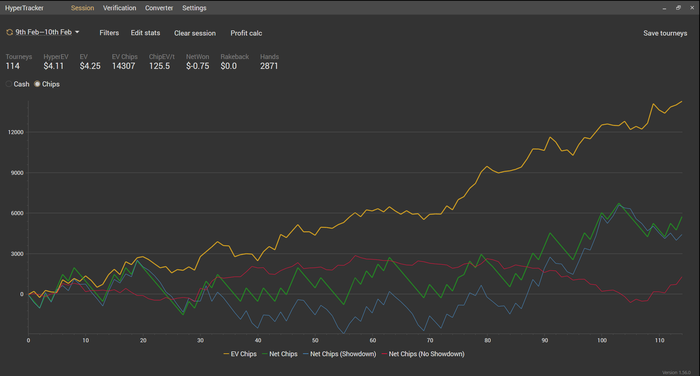700x376 pixels.
Task: Click the NetWon value $-0.75
Action: coord(197,66)
